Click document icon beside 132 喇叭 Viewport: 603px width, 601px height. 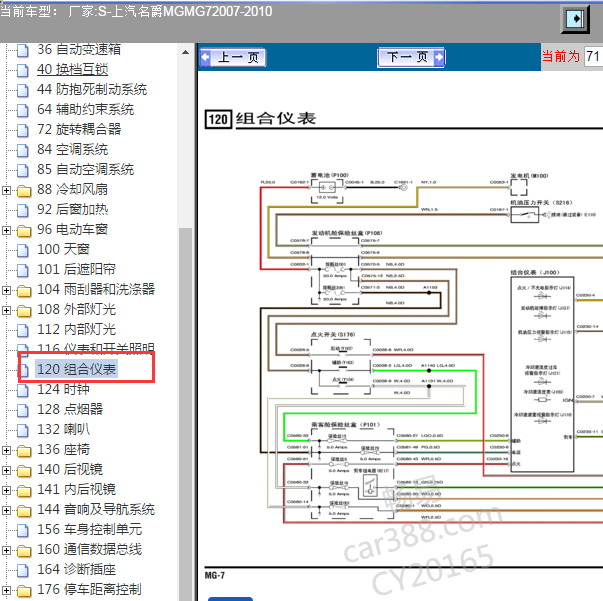23,430
